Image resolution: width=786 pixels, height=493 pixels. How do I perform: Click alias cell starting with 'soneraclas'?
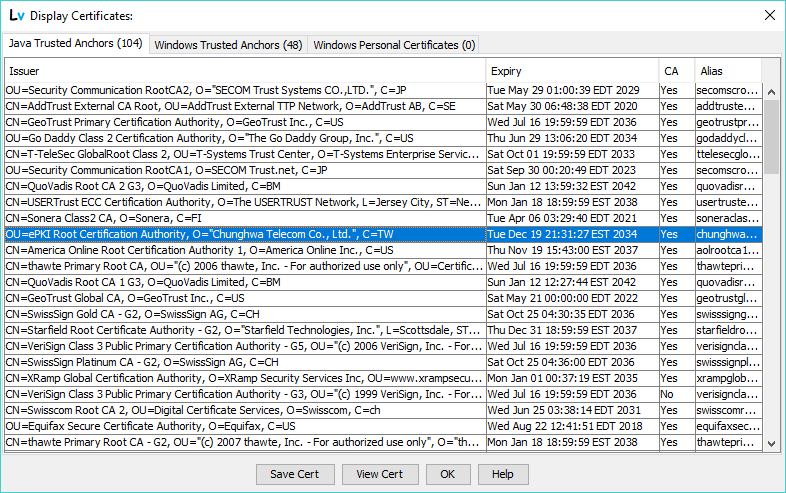pyautogui.click(x=728, y=219)
